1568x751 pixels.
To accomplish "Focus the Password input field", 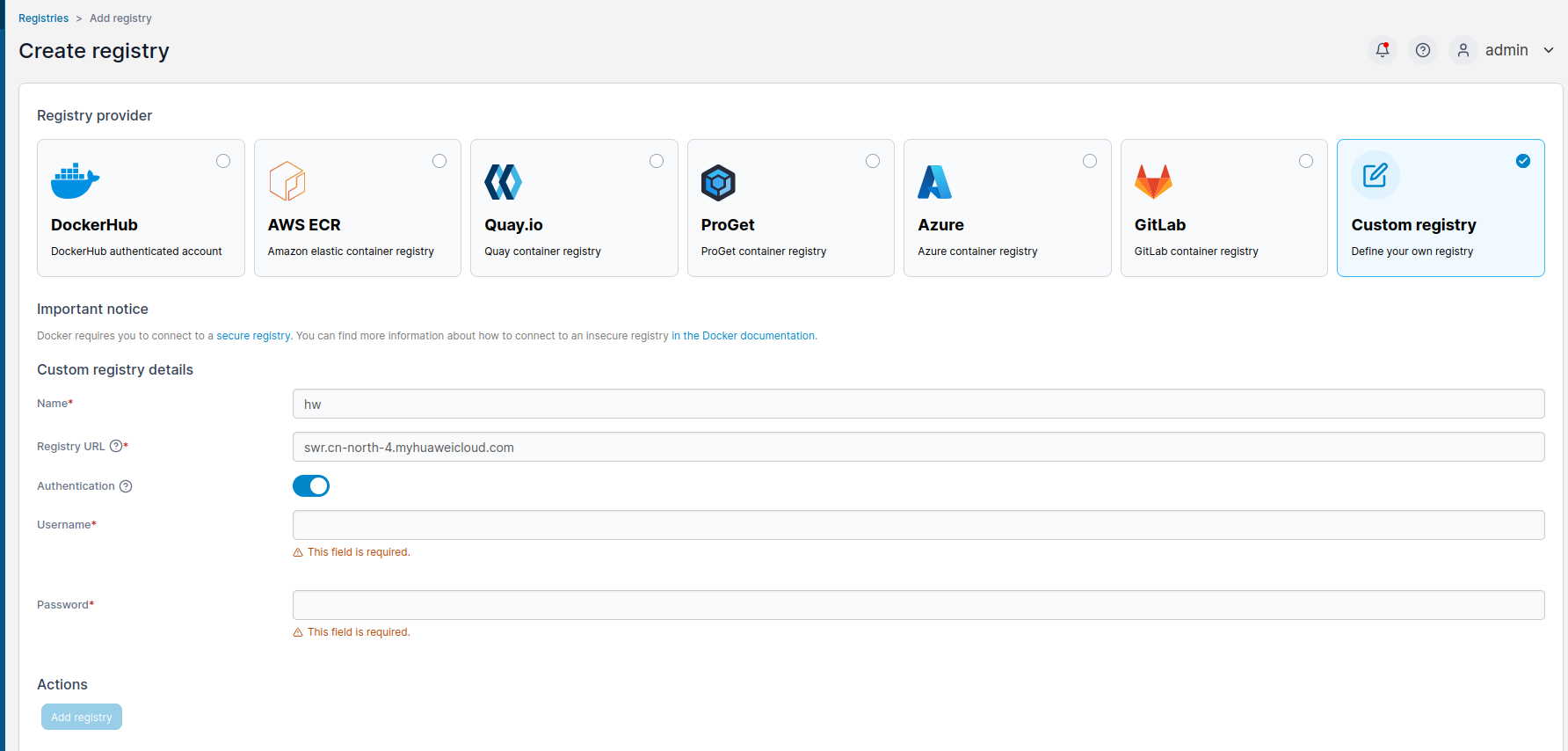I will click(x=918, y=605).
